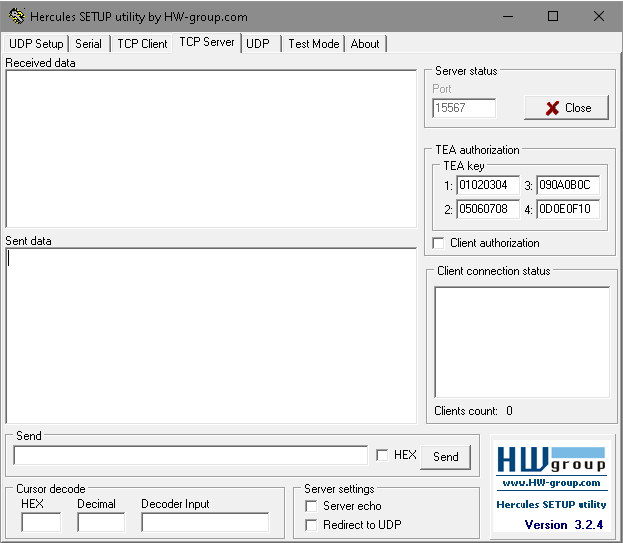Select the TCP Client tab

pos(142,44)
